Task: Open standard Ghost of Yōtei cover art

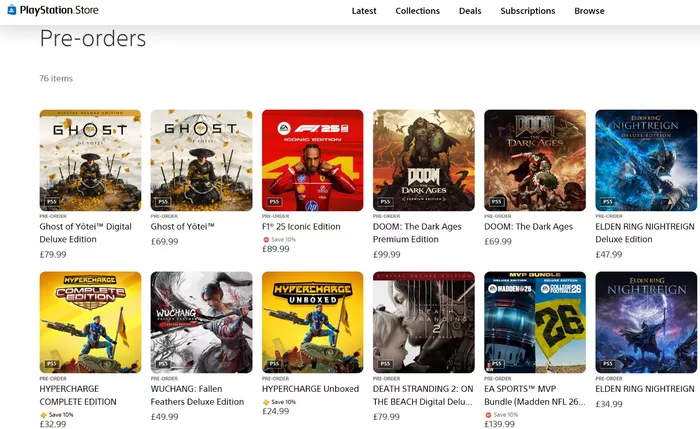Action: point(201,160)
